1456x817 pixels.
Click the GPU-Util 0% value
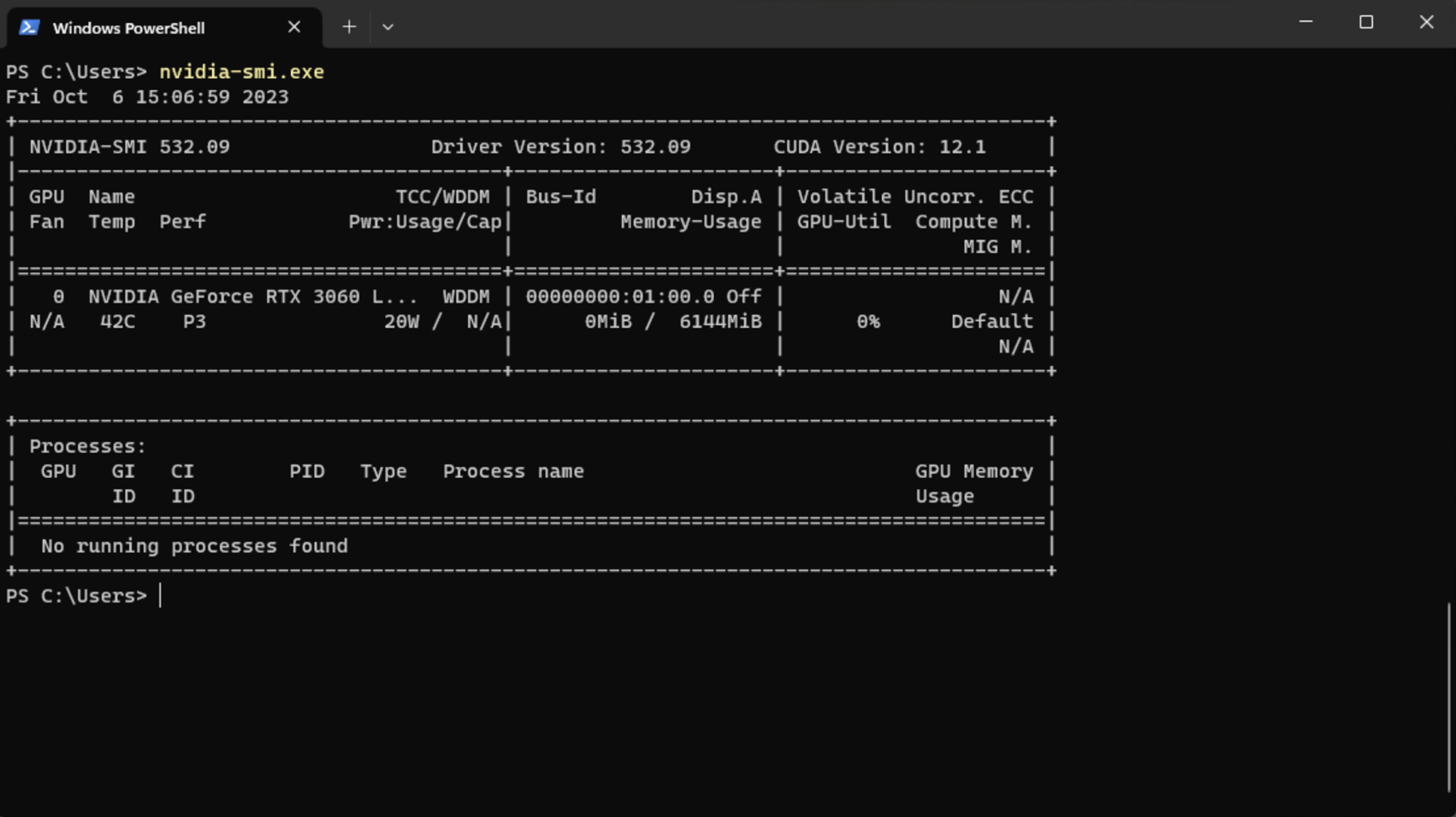point(869,321)
